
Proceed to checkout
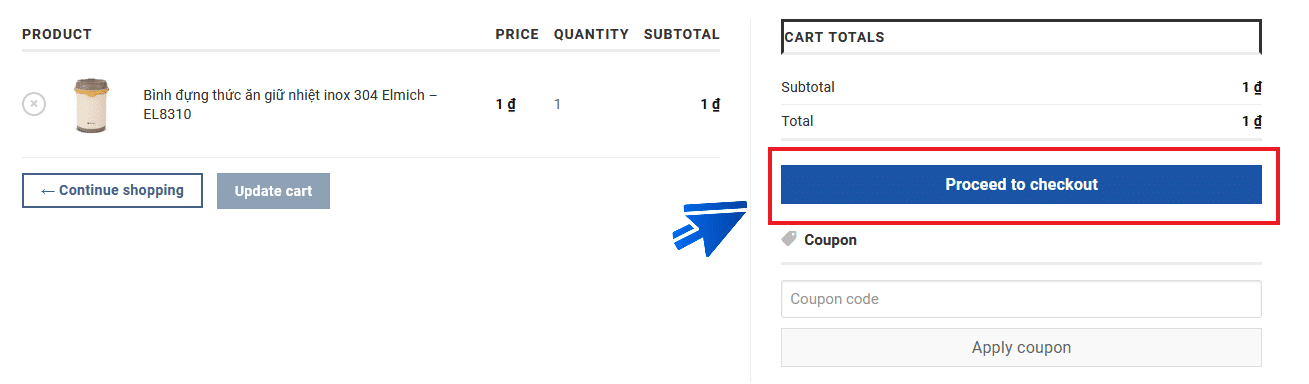click(1021, 185)
